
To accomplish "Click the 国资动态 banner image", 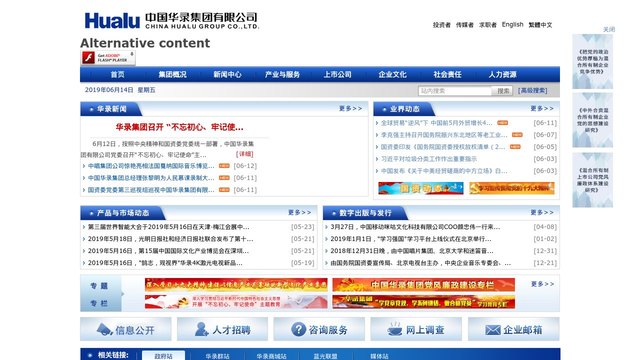I will [x=421, y=188].
